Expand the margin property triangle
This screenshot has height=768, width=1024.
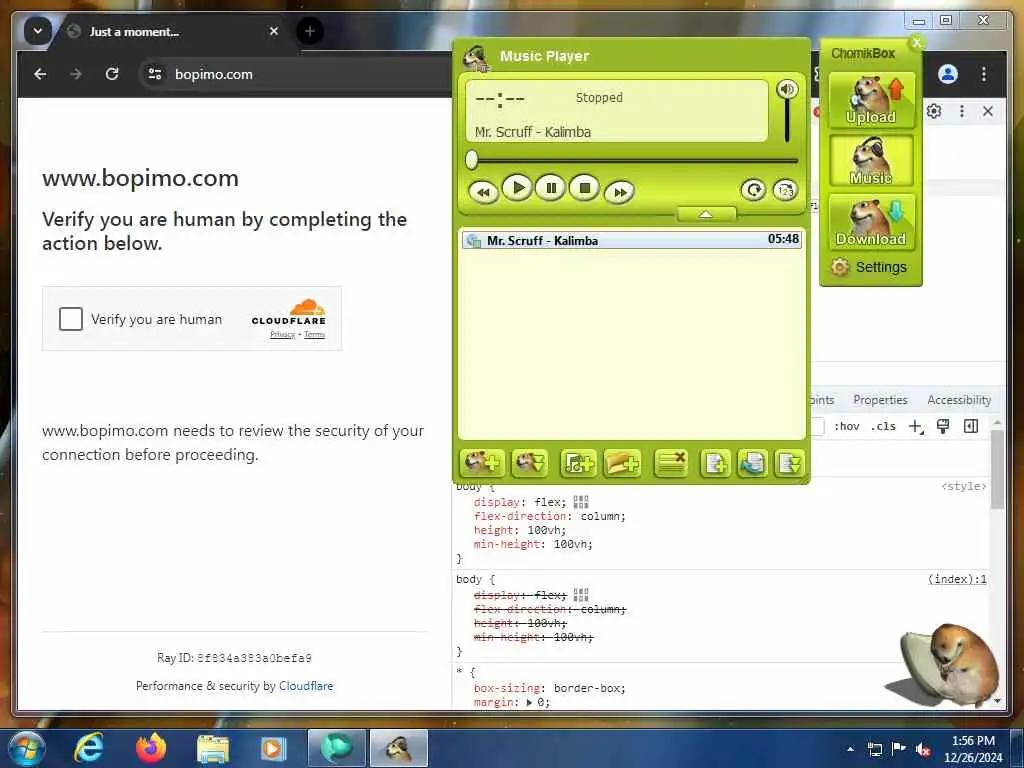[x=530, y=702]
